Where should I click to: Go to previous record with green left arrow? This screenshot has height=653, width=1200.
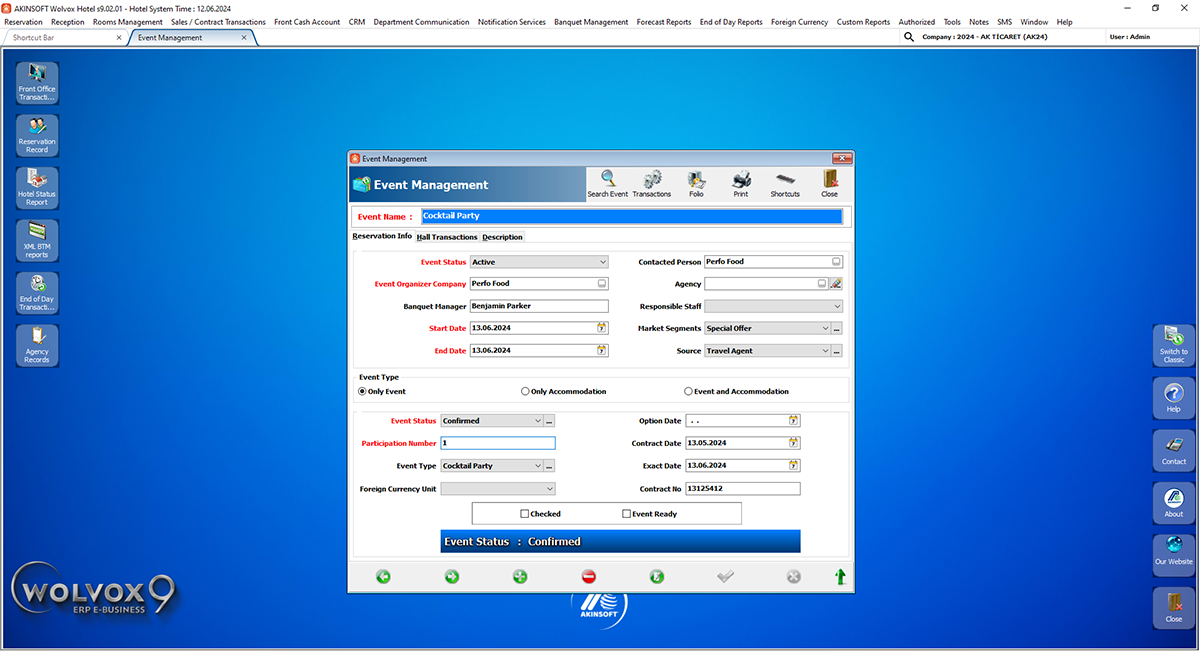[383, 577]
